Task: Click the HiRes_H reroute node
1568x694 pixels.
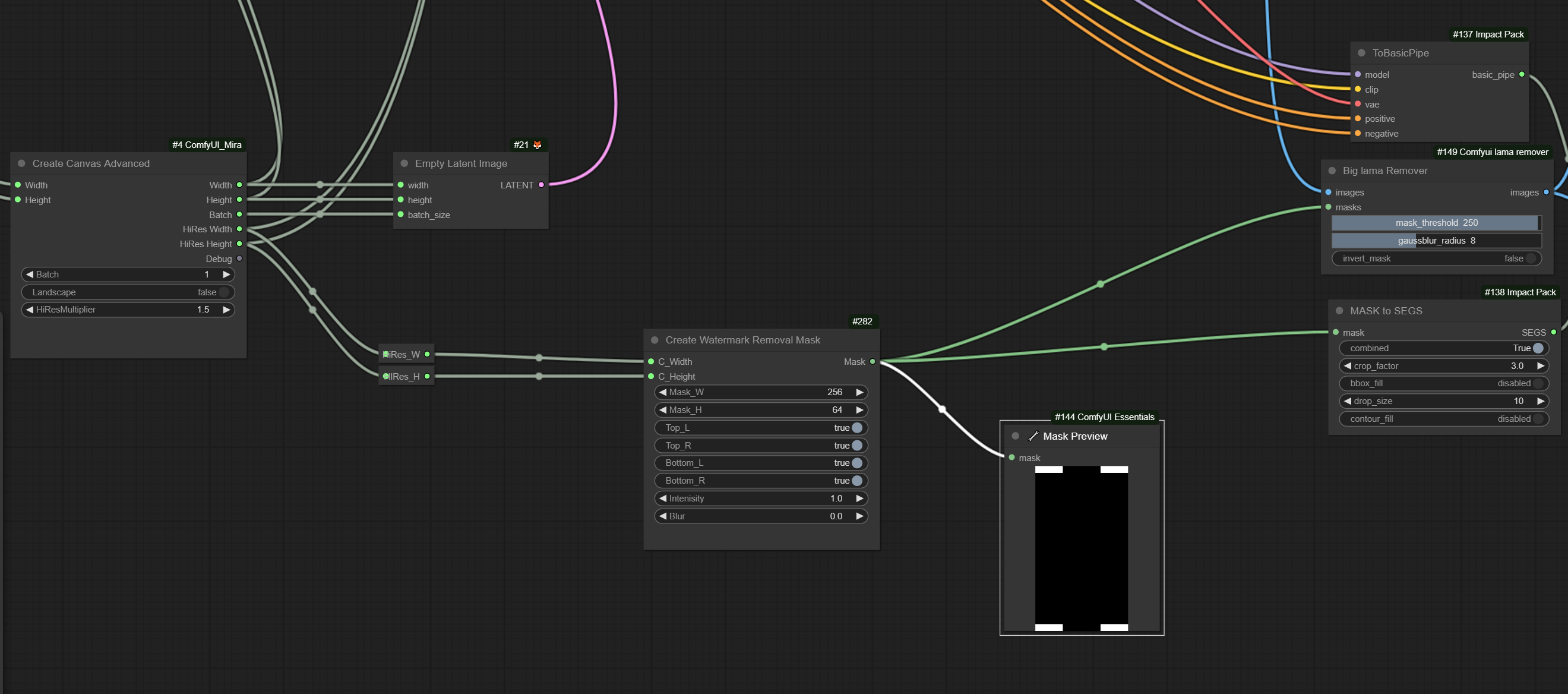Action: pos(406,376)
